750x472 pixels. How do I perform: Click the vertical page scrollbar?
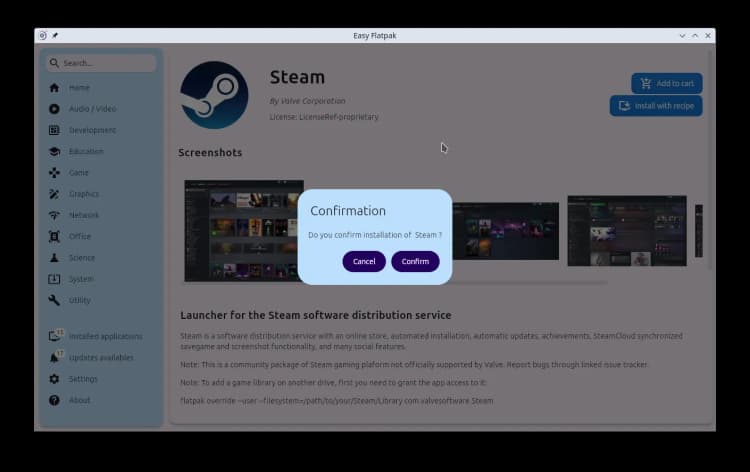pyautogui.click(x=710, y=158)
